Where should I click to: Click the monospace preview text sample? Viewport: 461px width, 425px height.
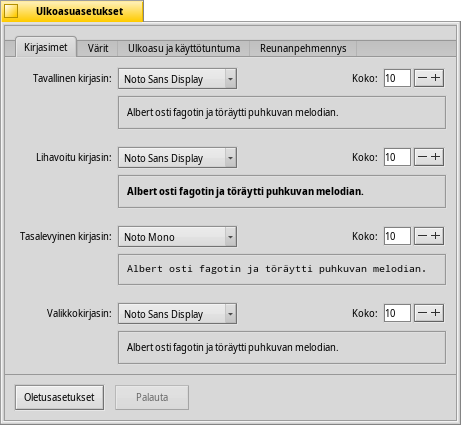click(x=276, y=269)
